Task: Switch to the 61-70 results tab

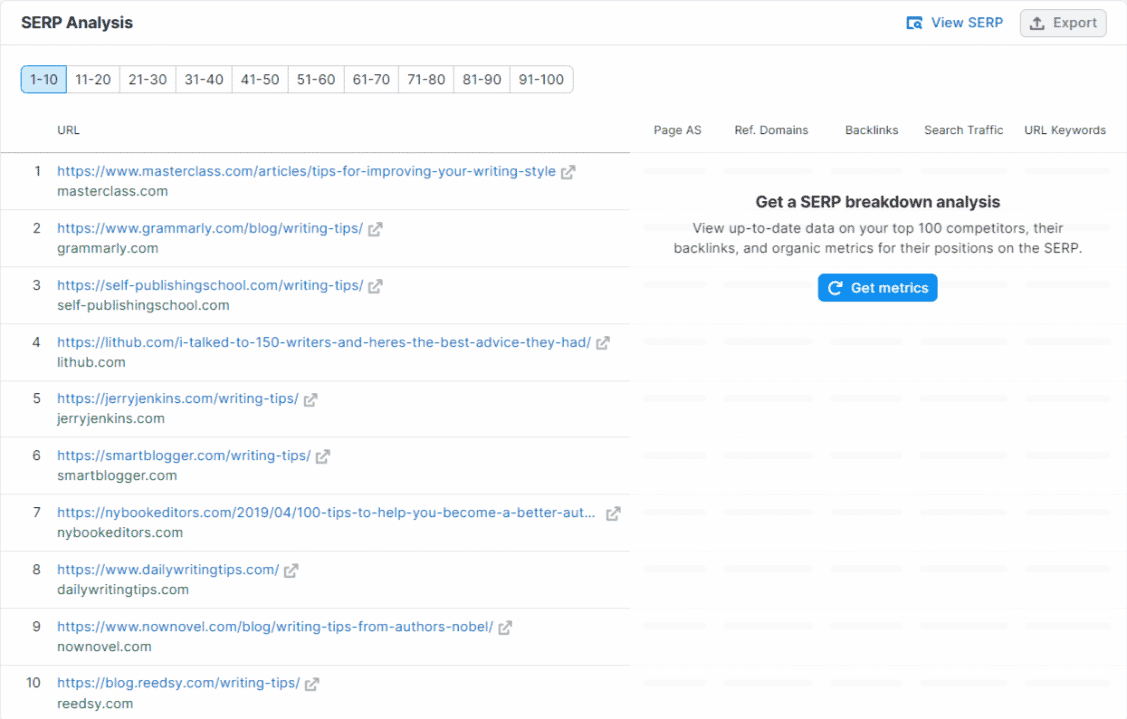Action: (372, 79)
